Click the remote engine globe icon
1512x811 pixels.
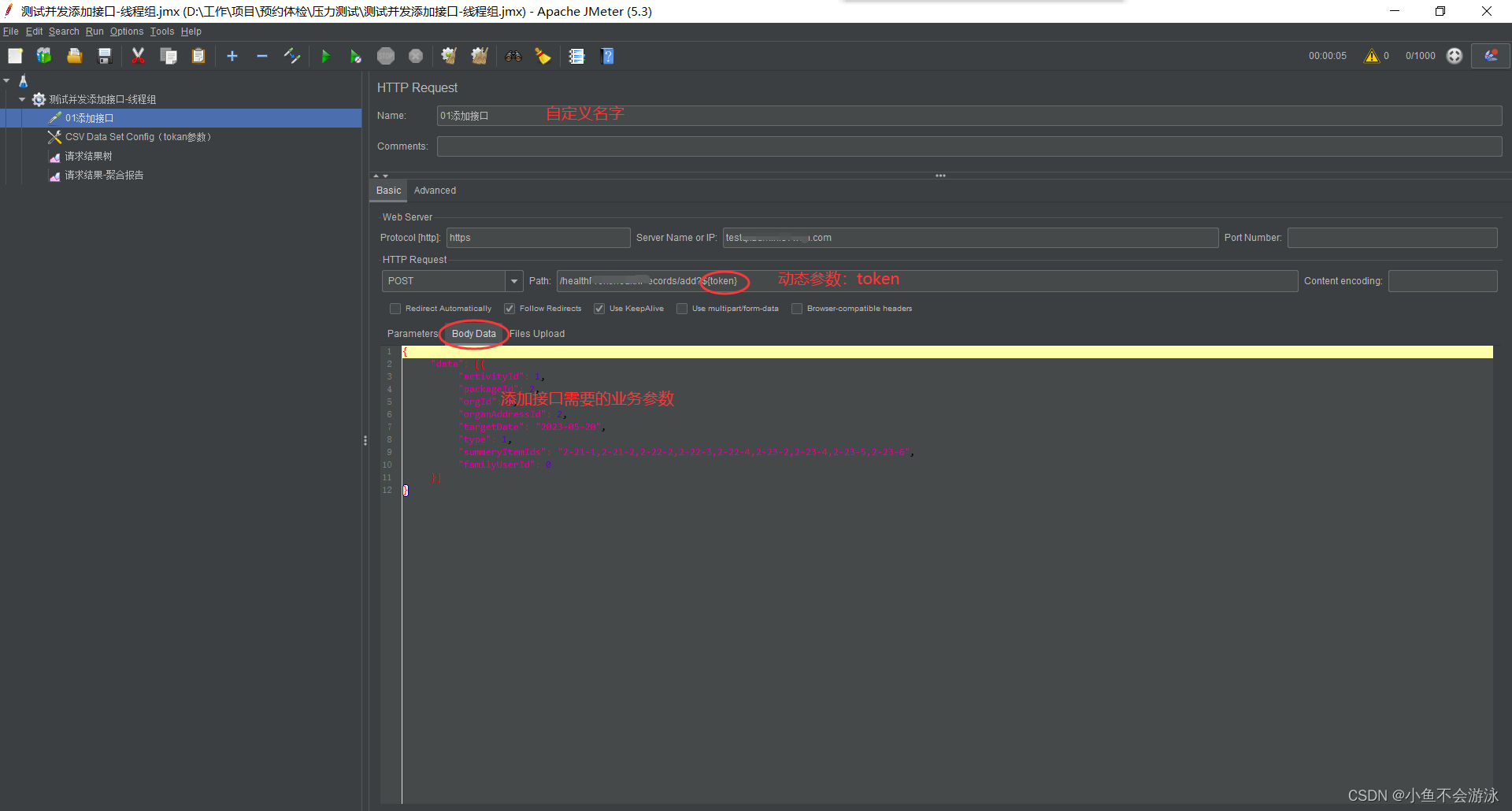1455,56
